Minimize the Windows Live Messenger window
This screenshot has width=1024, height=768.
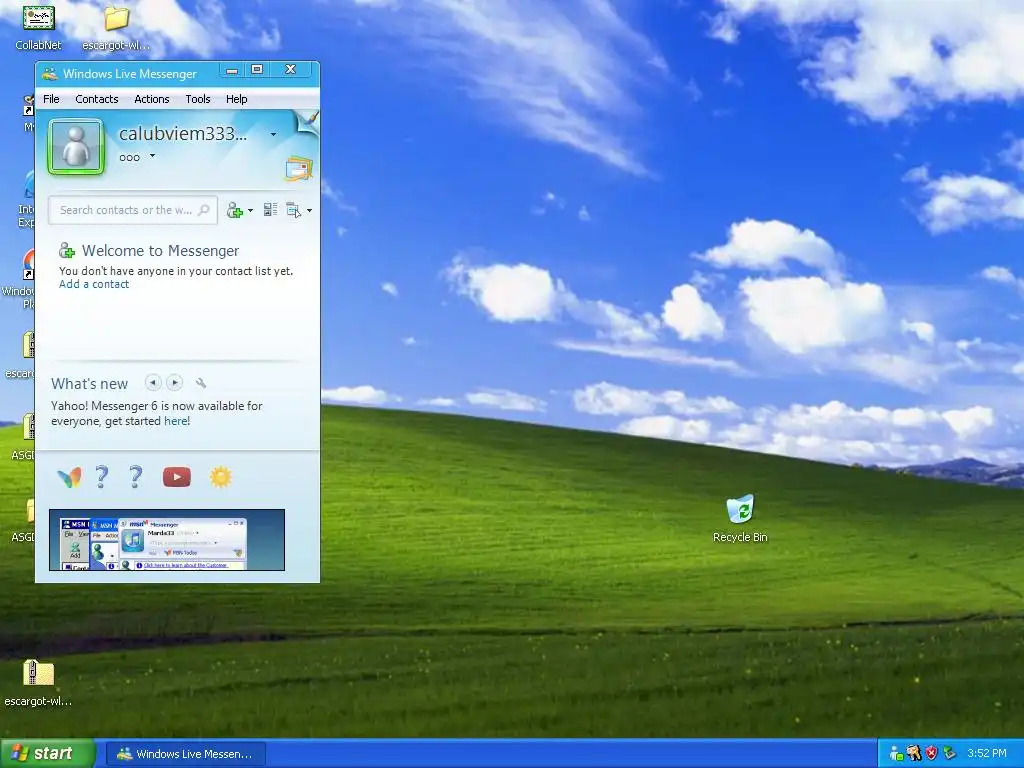tap(232, 70)
